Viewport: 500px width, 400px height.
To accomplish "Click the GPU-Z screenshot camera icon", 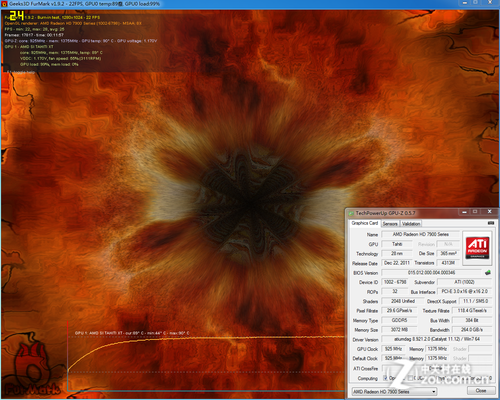I will coord(491,223).
